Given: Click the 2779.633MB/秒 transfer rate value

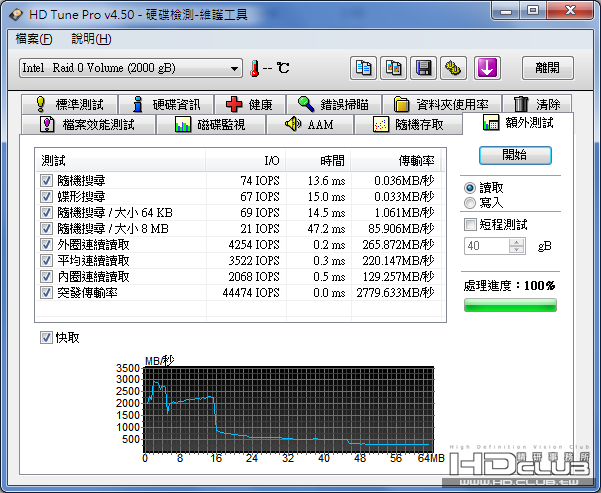Looking at the screenshot, I should (x=395, y=293).
